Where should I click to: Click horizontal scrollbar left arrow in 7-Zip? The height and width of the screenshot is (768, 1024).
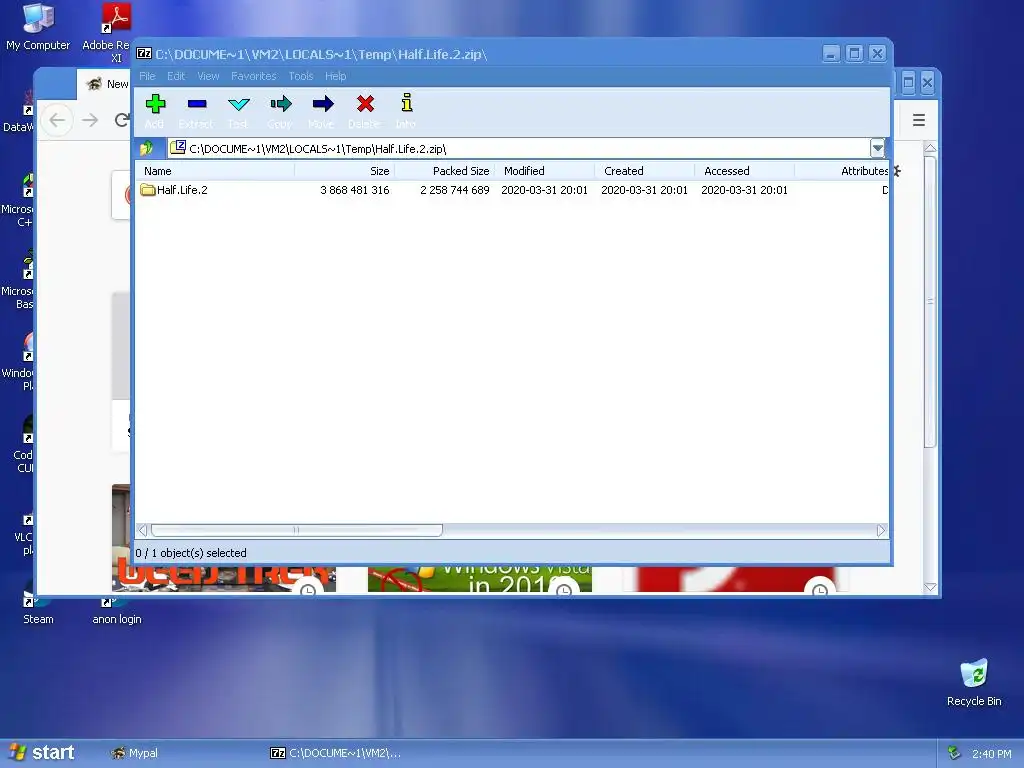coord(143,530)
